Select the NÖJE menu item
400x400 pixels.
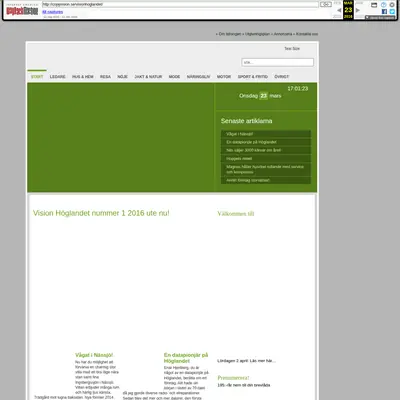pyautogui.click(x=122, y=77)
